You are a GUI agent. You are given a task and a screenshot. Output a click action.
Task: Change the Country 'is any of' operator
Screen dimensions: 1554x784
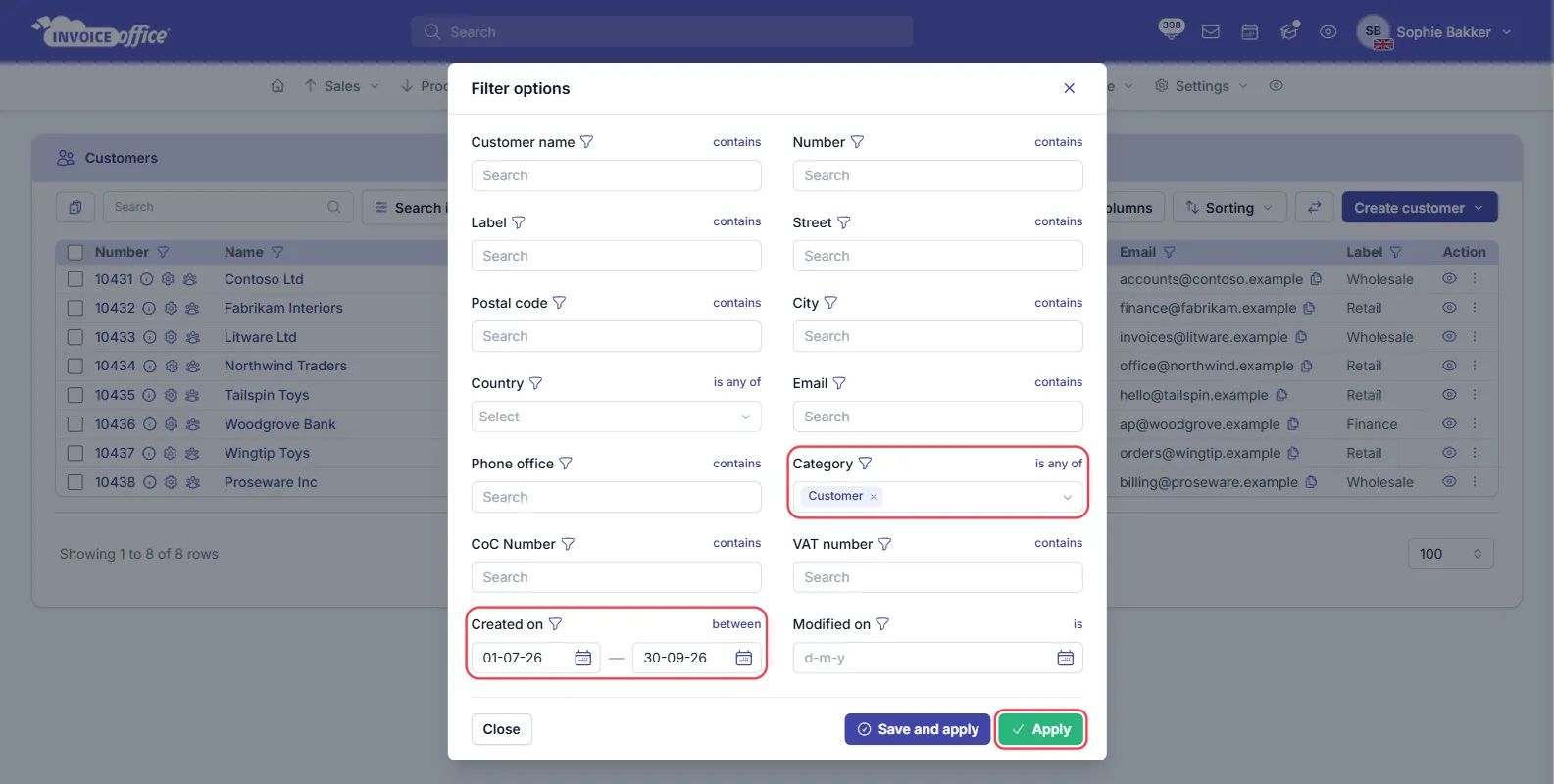(x=737, y=382)
